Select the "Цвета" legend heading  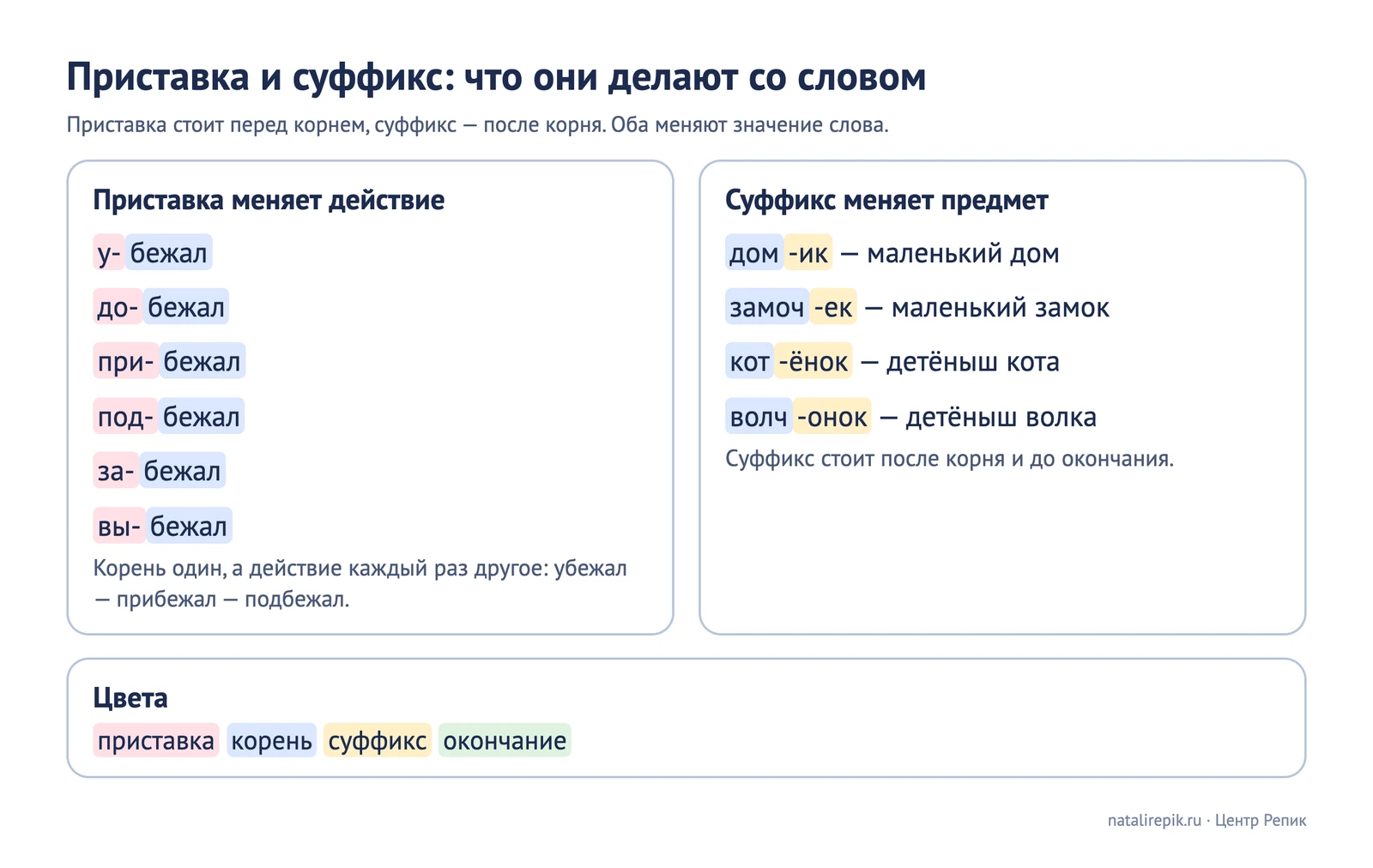[x=130, y=698]
